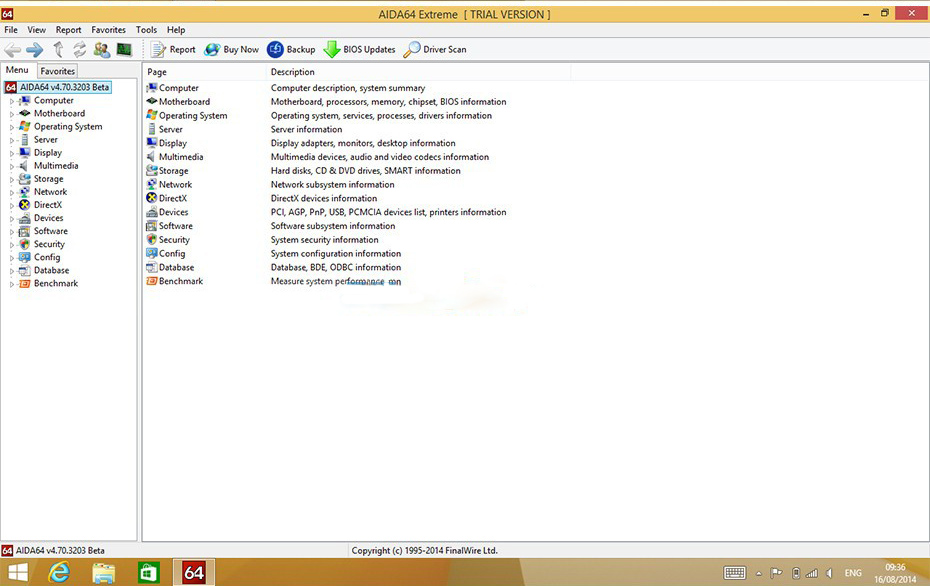The height and width of the screenshot is (586, 930).
Task: Click the Devices page icon in list
Action: (152, 212)
